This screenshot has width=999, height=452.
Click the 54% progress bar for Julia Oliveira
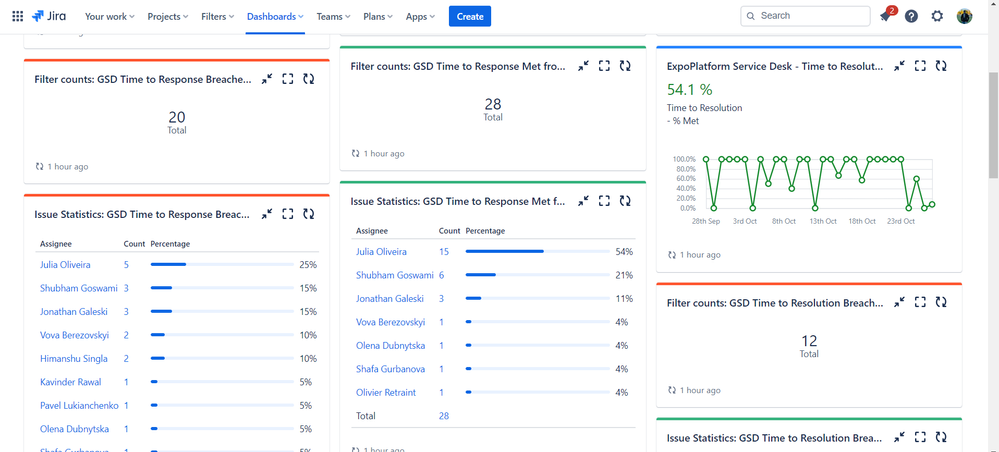(x=537, y=252)
